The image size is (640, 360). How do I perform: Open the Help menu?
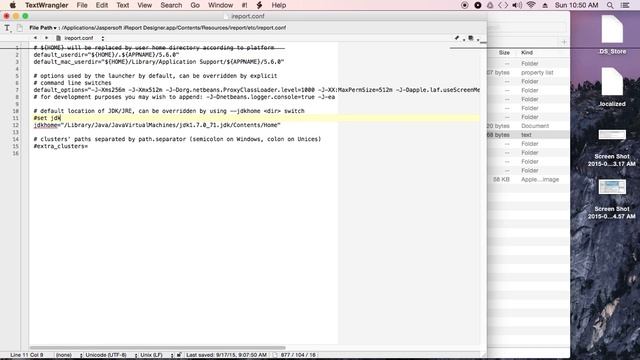(x=279, y=5)
